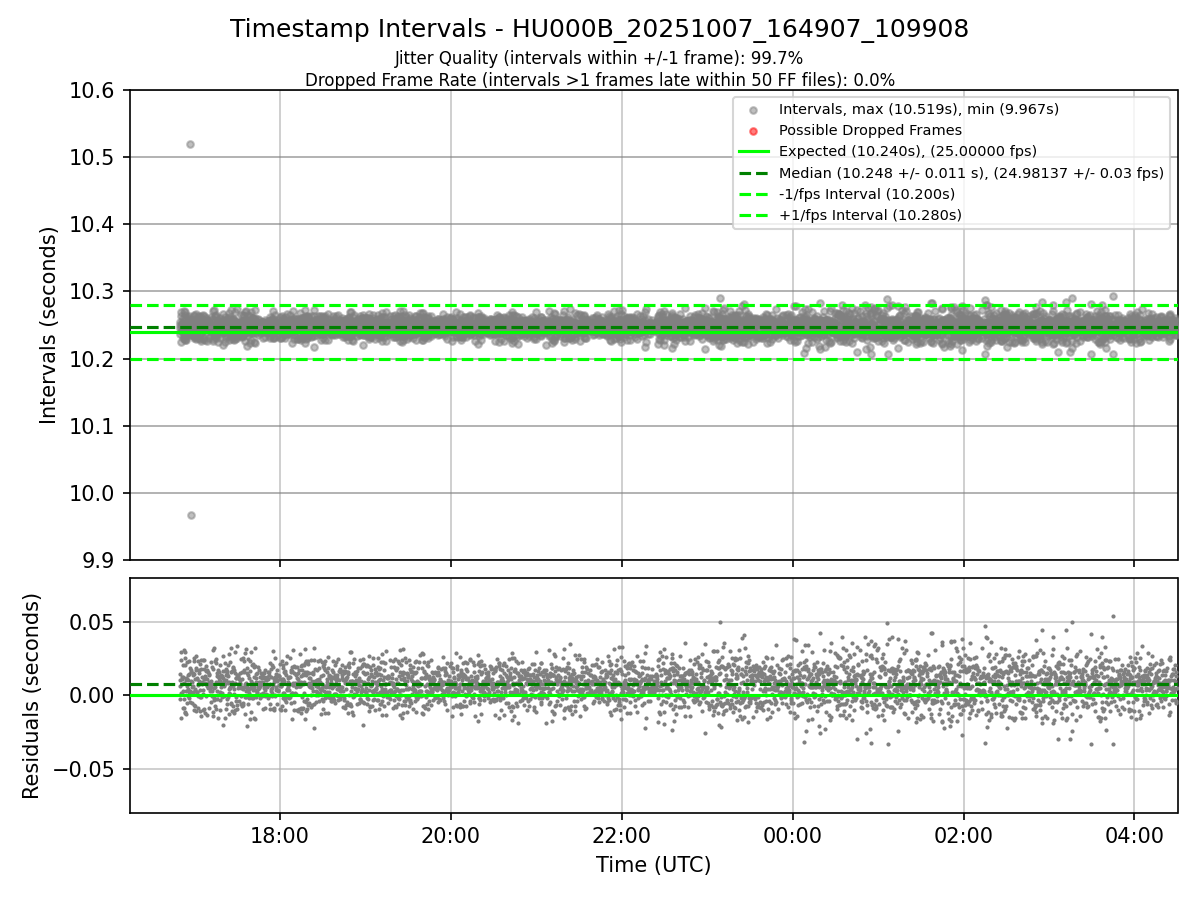Click the plot title 'Timestamp Intervals - HU000B_20251007_164907_109908'
Viewport: 1200px width, 900px height.
(599, 29)
